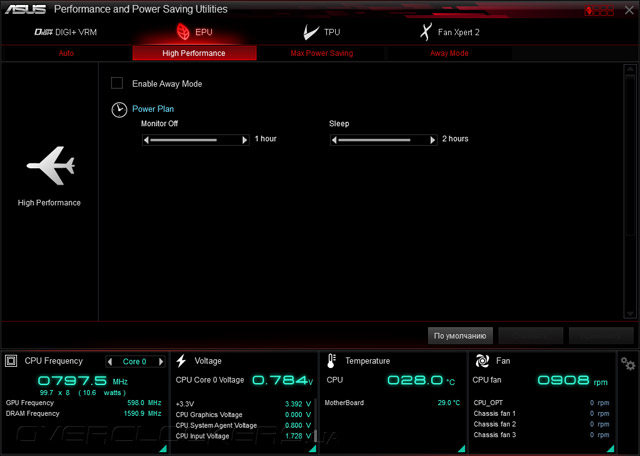Click the EPU leaf icon

183,32
